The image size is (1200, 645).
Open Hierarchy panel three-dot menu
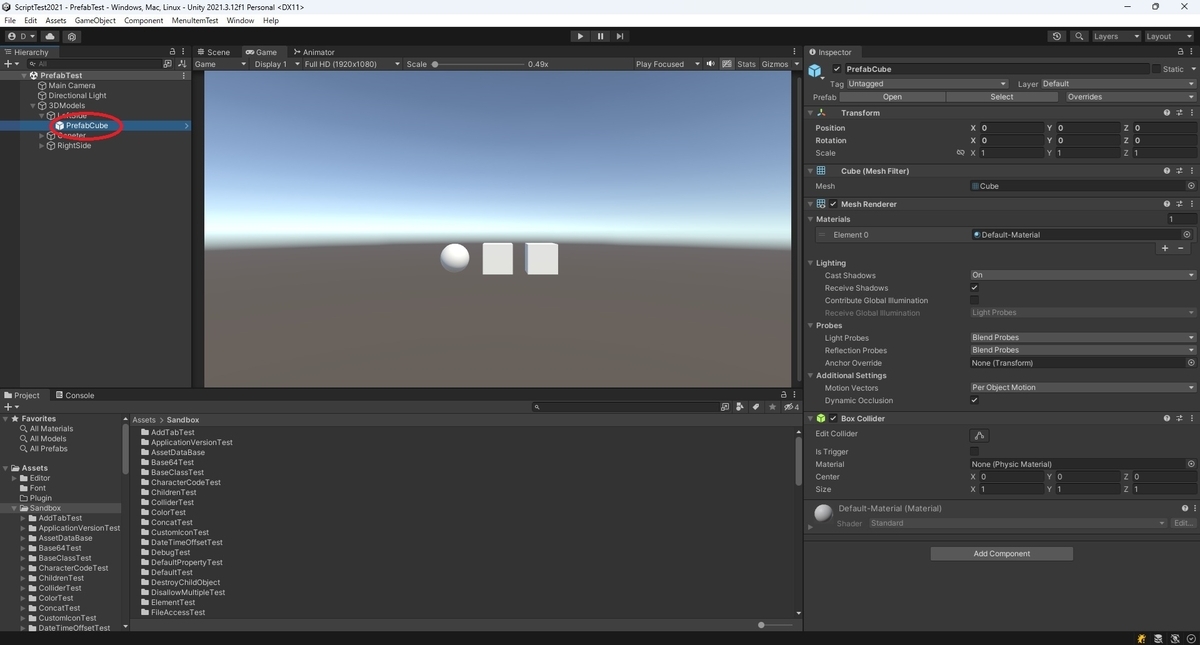(x=185, y=52)
